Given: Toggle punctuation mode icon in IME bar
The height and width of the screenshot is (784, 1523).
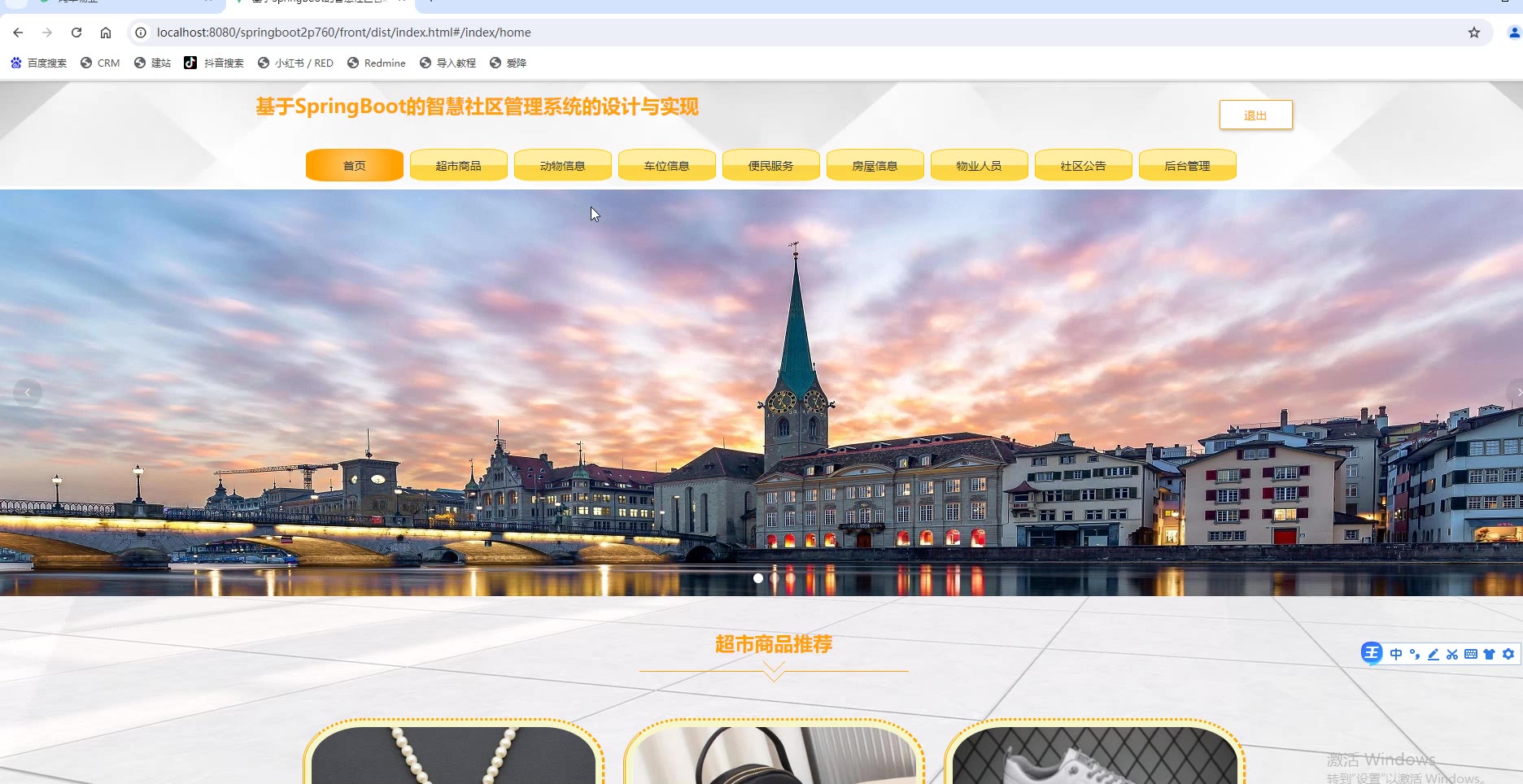Looking at the screenshot, I should 1415,654.
